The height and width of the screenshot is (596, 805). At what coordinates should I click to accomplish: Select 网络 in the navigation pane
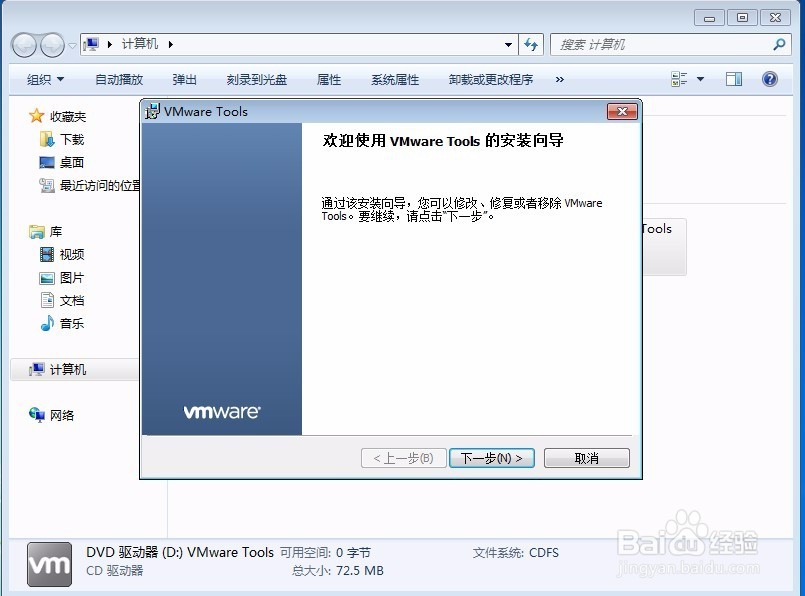pos(62,415)
